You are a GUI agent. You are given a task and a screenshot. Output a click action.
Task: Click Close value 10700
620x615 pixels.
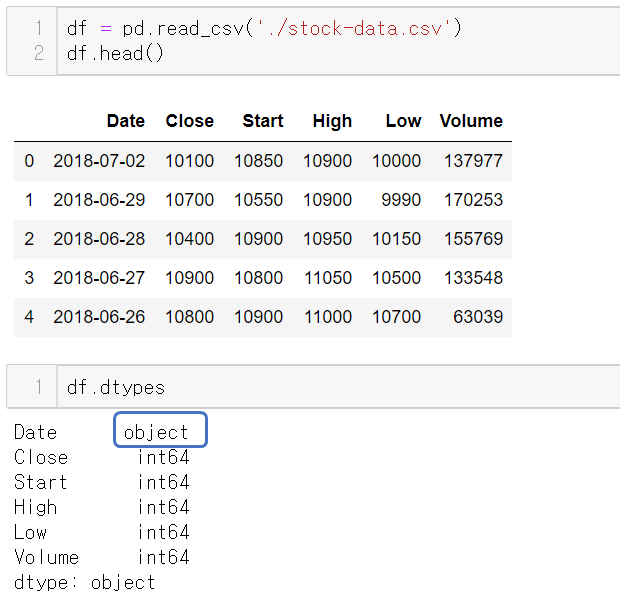pyautogui.click(x=190, y=200)
